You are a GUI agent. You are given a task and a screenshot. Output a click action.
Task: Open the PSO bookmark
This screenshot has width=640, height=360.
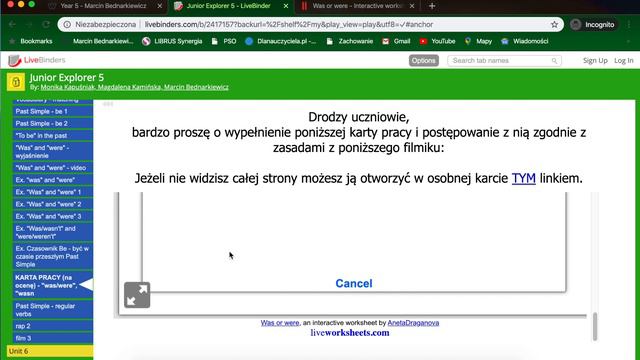point(224,41)
